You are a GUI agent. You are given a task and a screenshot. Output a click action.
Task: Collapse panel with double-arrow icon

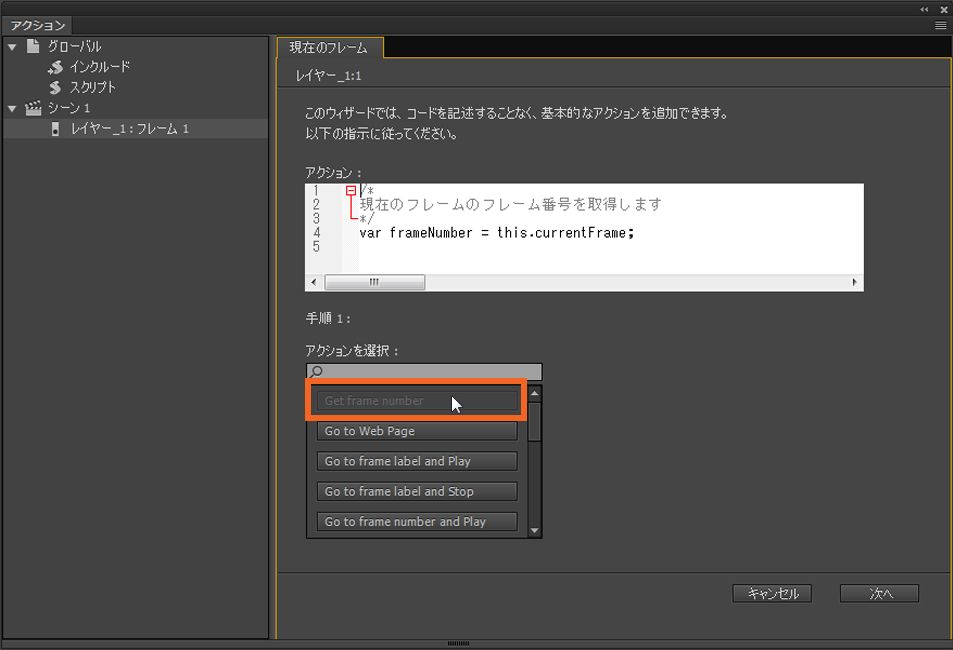(924, 9)
